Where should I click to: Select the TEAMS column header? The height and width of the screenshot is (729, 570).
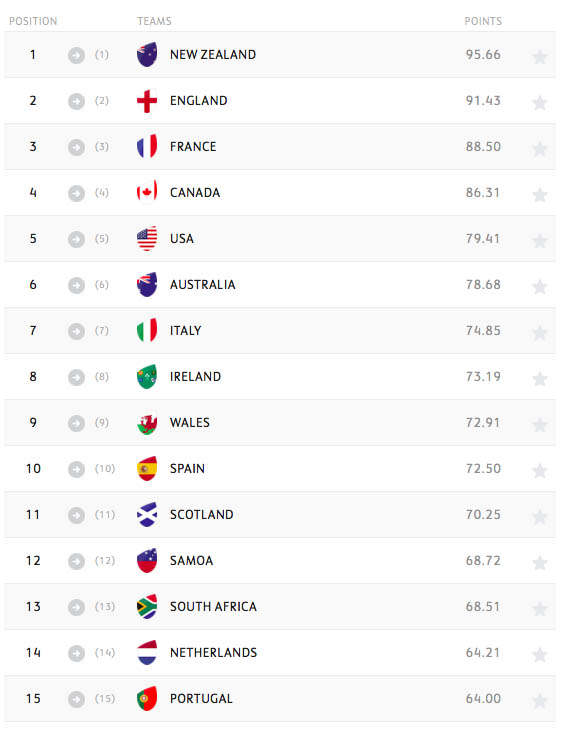point(154,21)
